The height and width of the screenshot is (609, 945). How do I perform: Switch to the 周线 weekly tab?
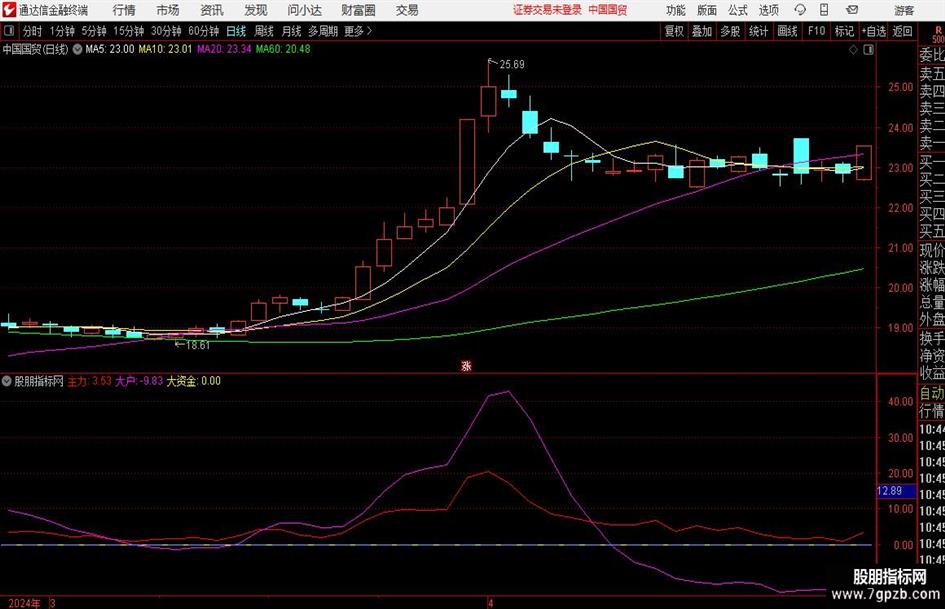tap(264, 31)
